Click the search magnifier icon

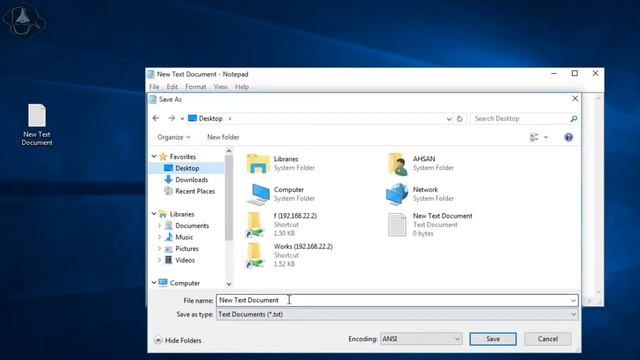point(573,118)
